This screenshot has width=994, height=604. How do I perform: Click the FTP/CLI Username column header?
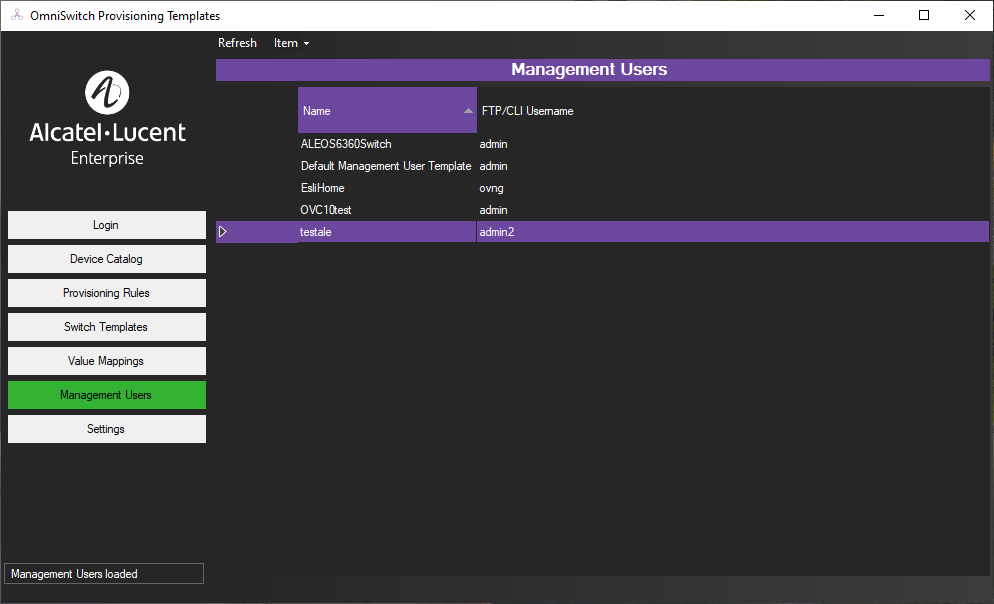[527, 111]
